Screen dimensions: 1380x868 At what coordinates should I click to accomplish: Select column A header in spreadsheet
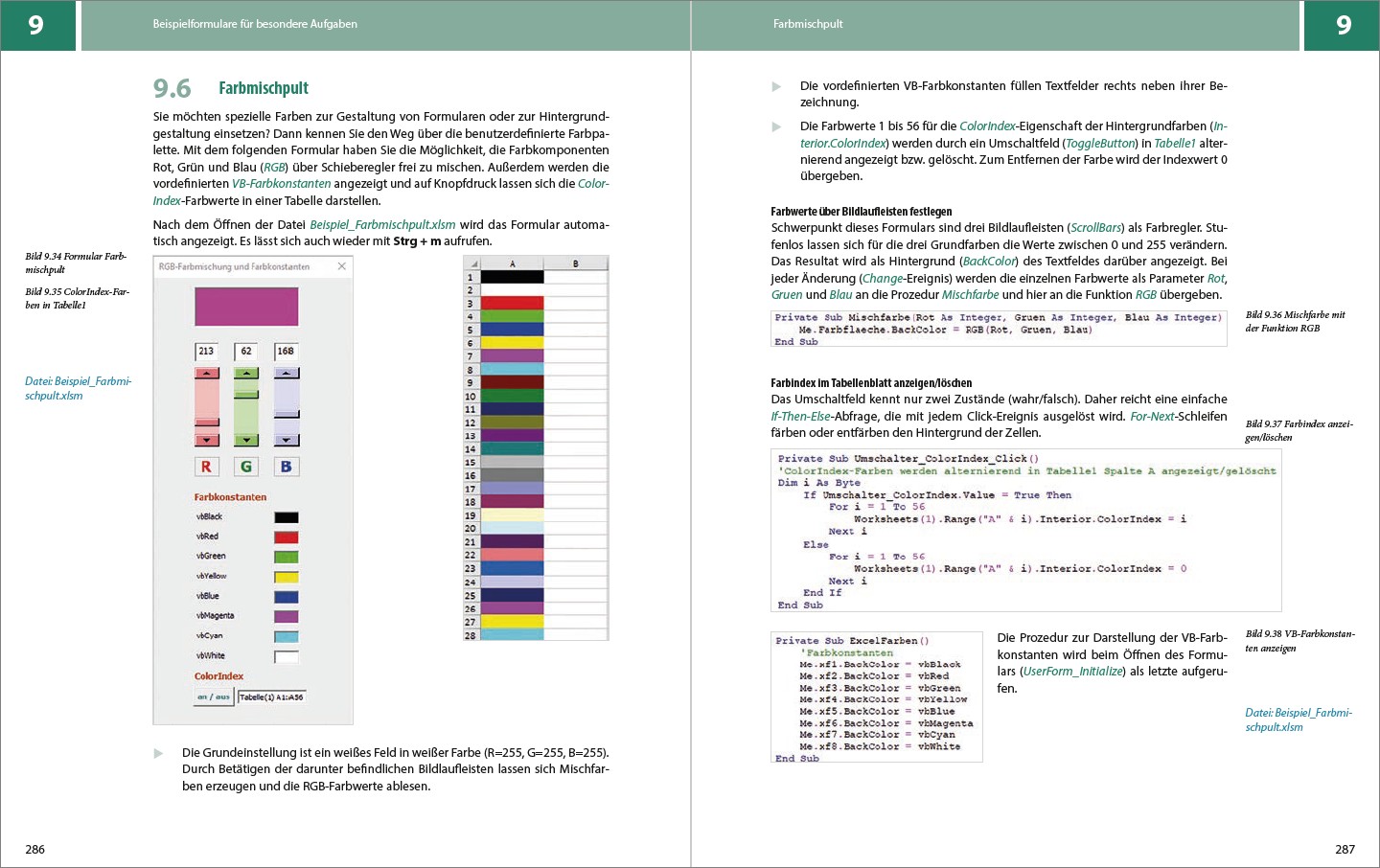pos(512,263)
